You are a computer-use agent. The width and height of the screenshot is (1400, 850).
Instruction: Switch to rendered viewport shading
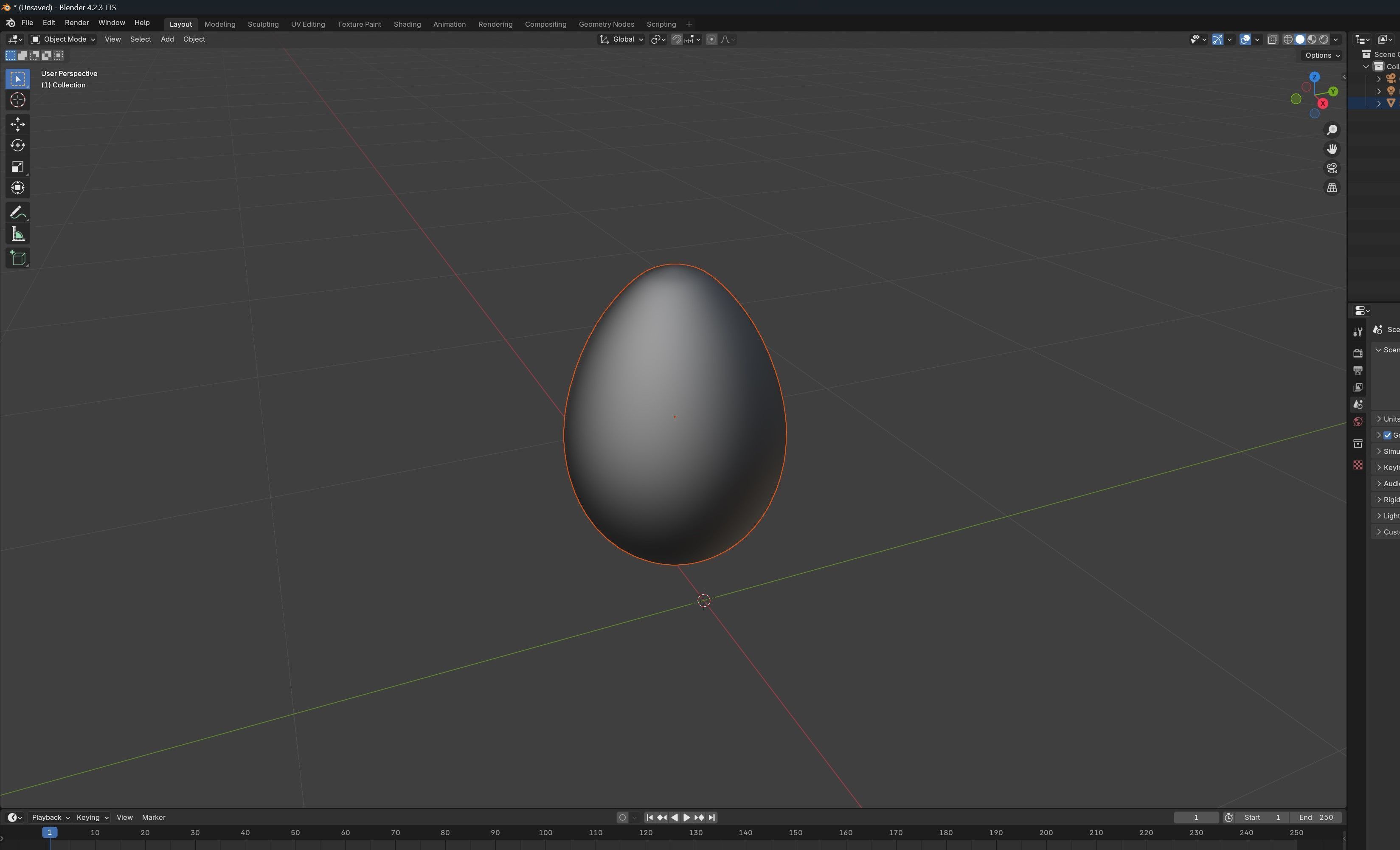tap(1324, 39)
